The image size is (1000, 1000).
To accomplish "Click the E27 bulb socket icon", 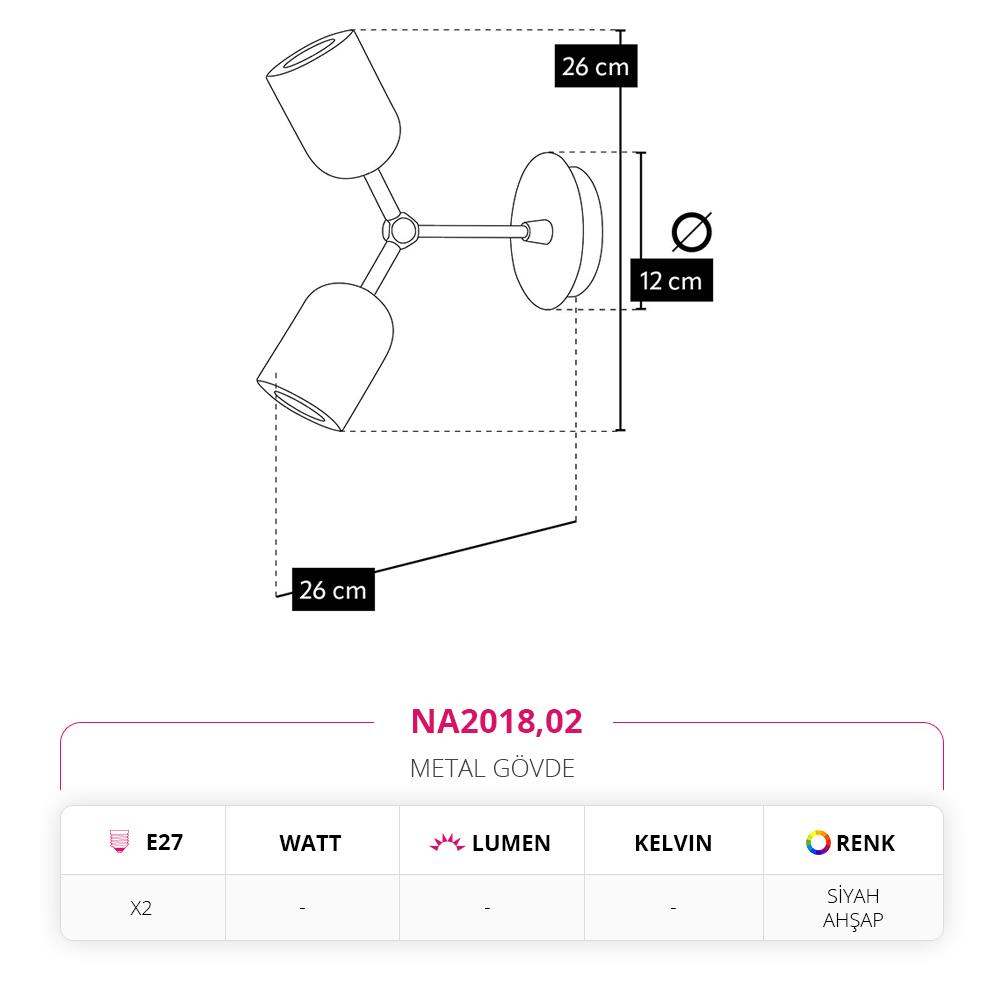I will click(x=119, y=842).
